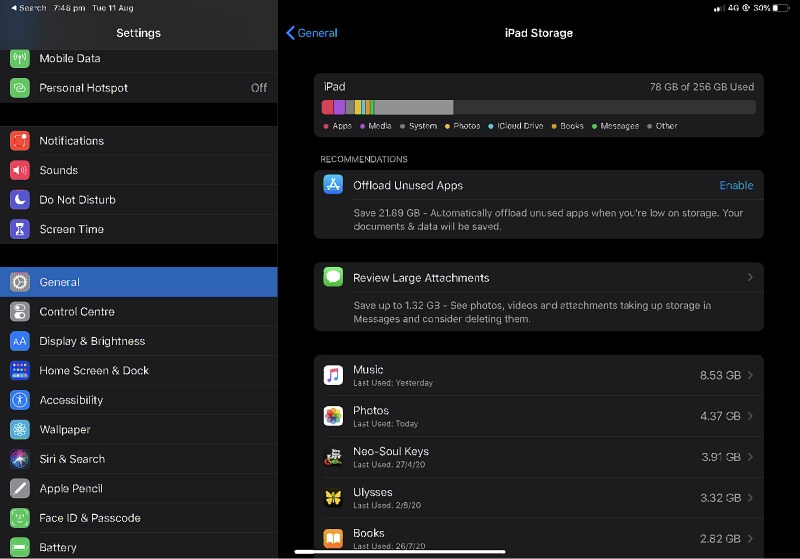
Task: Enable Offload Unused Apps
Action: coord(736,185)
